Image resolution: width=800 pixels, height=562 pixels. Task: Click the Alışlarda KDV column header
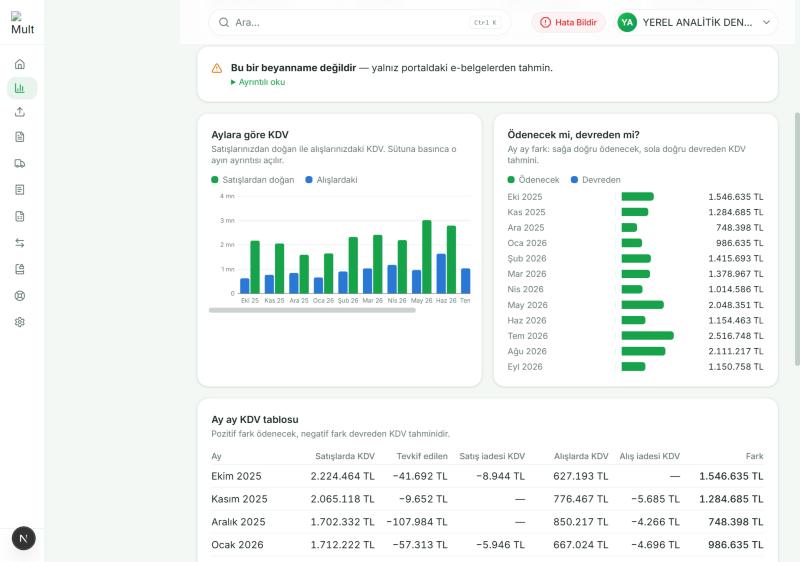pos(581,456)
